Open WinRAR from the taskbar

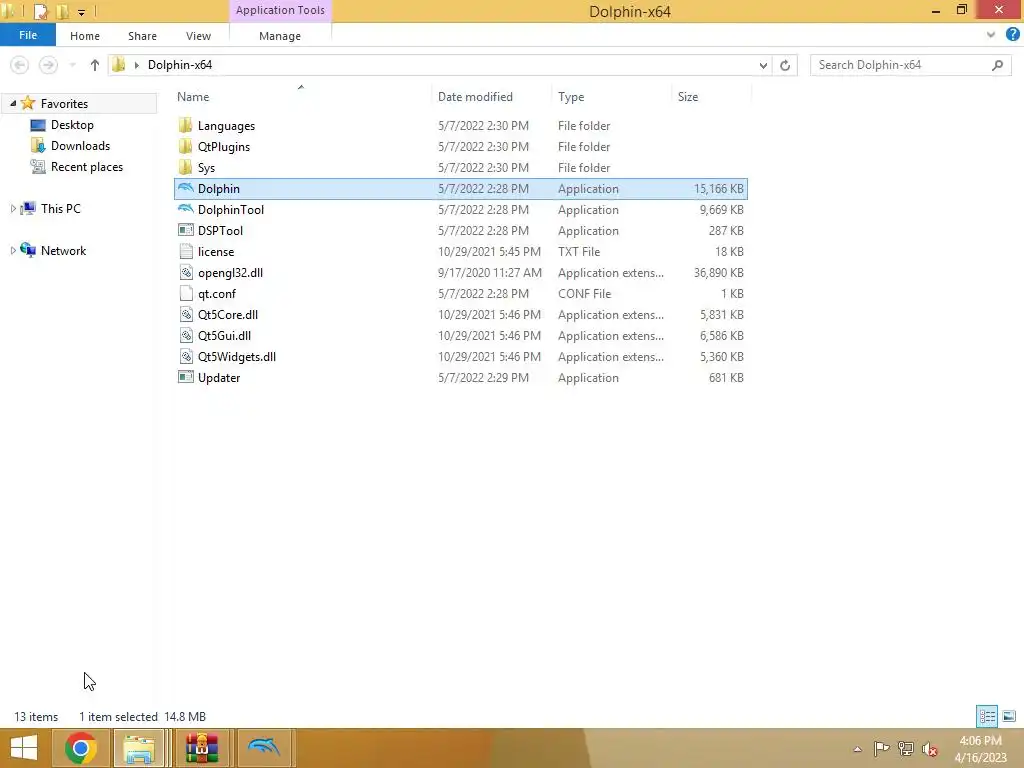coord(201,748)
